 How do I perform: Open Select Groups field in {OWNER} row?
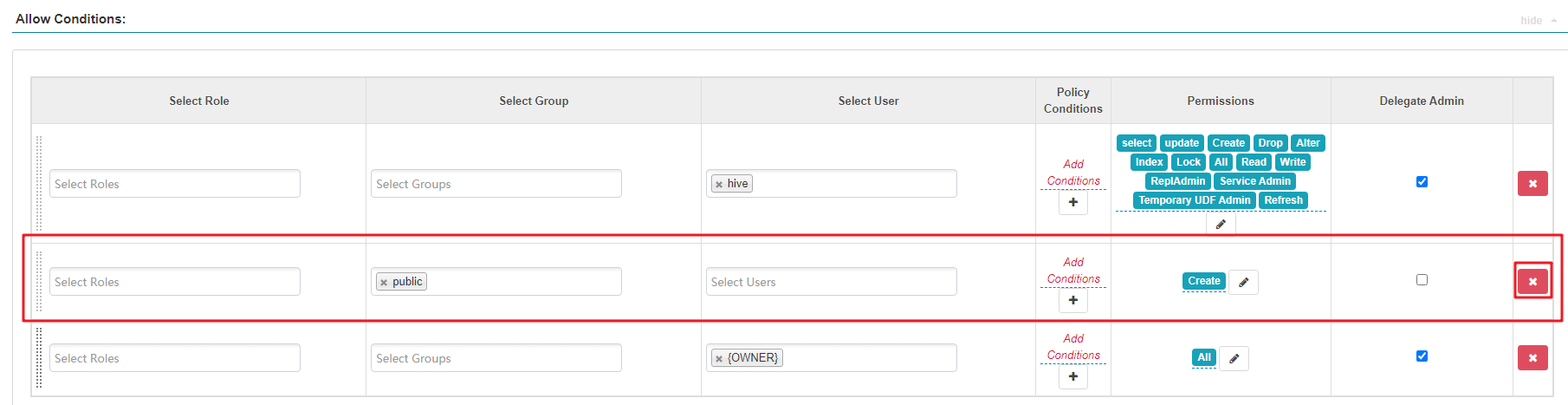[x=496, y=358]
